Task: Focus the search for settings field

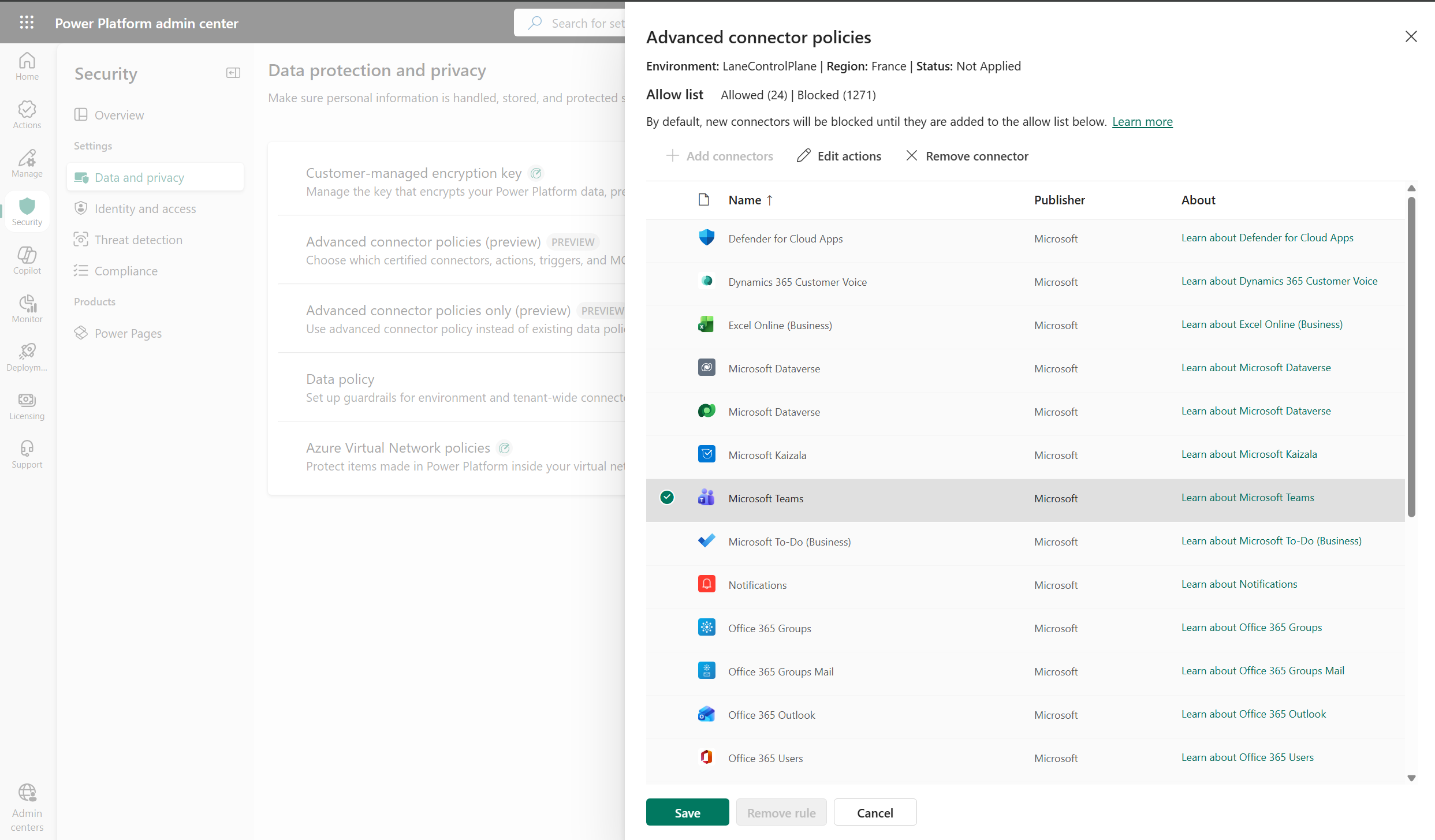Action: pyautogui.click(x=569, y=23)
